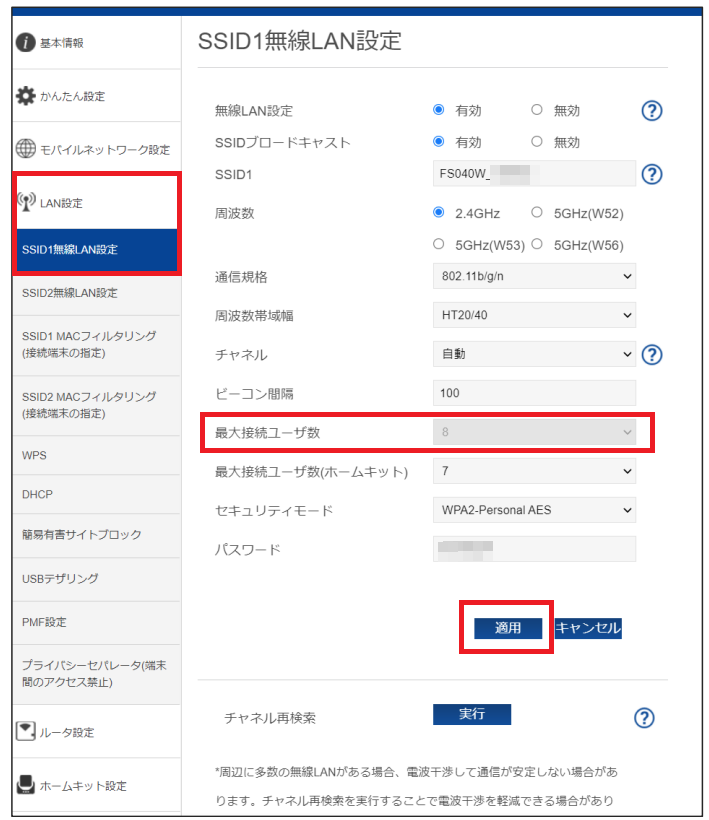This screenshot has width=709, height=820.
Task: Select SSID1無線LAN設定 in sidebar
Action: point(97,250)
